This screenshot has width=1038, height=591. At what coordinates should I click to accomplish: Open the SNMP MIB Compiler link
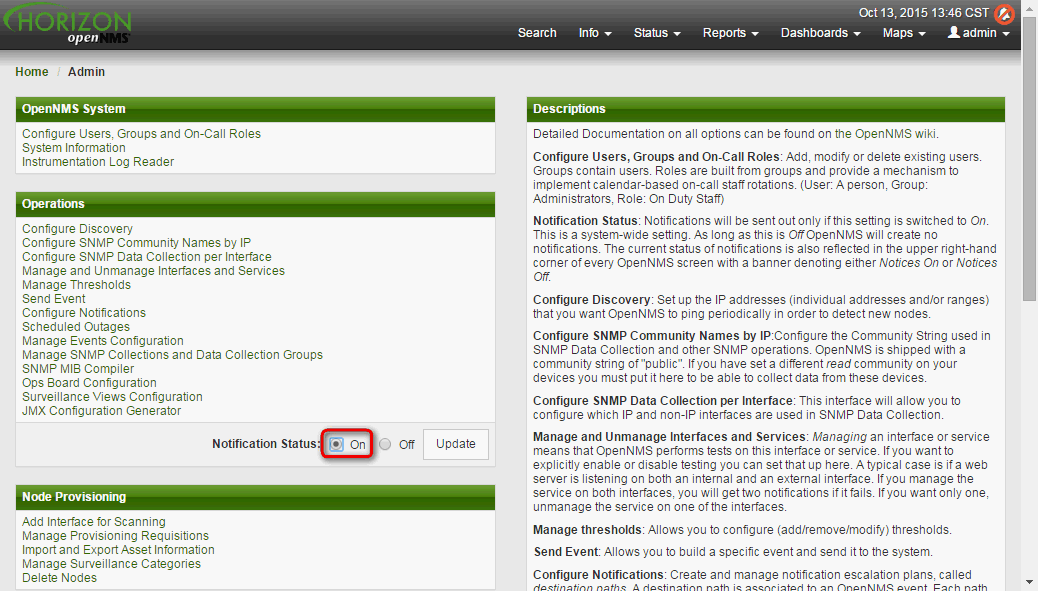coord(77,369)
